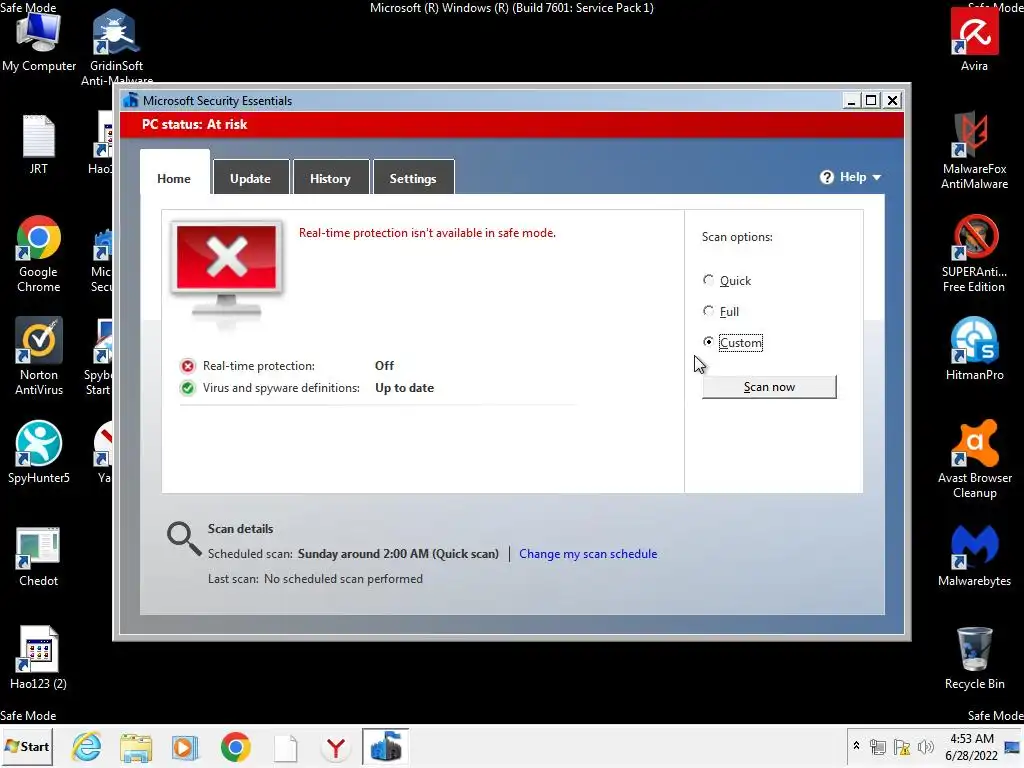1024x768 pixels.
Task: Click the Help question mark icon
Action: pos(827,178)
